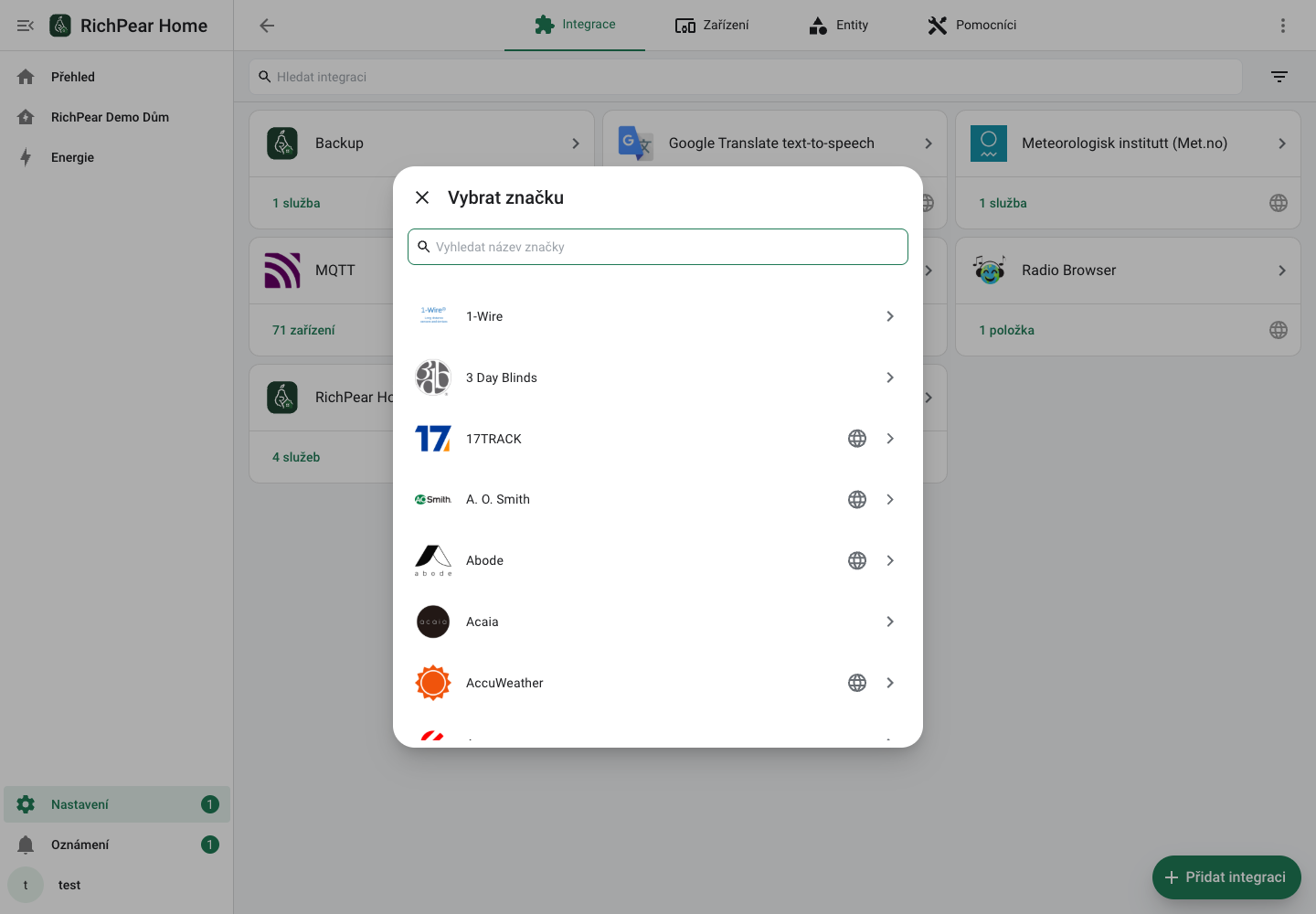The image size is (1316, 914).
Task: Switch to the Pomocníci tab
Action: point(972,25)
